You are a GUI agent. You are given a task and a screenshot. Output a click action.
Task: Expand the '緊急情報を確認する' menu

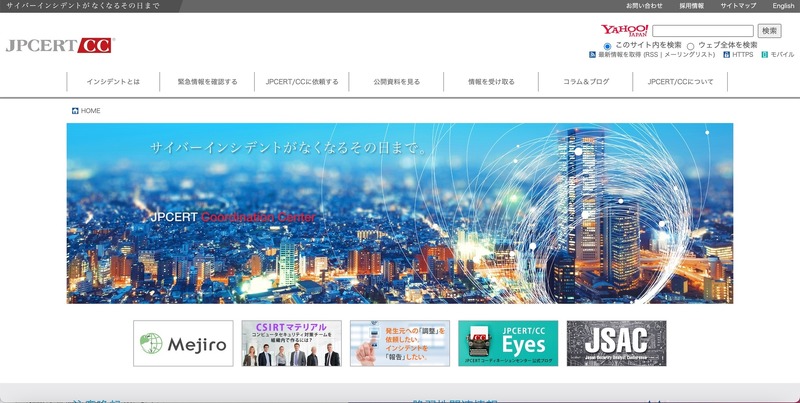click(x=207, y=82)
